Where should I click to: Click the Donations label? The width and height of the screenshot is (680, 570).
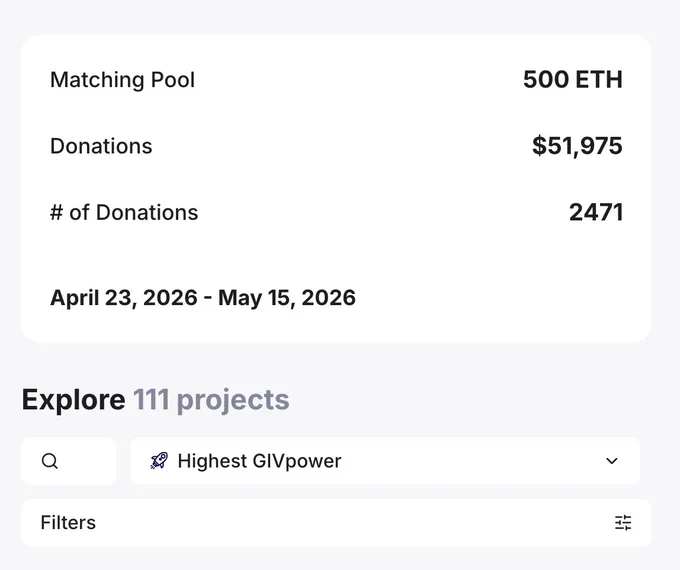coord(101,146)
